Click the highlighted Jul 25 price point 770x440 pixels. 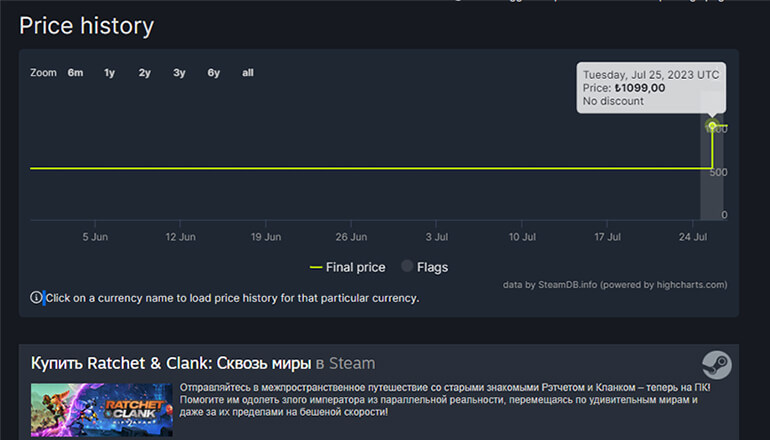(x=712, y=126)
